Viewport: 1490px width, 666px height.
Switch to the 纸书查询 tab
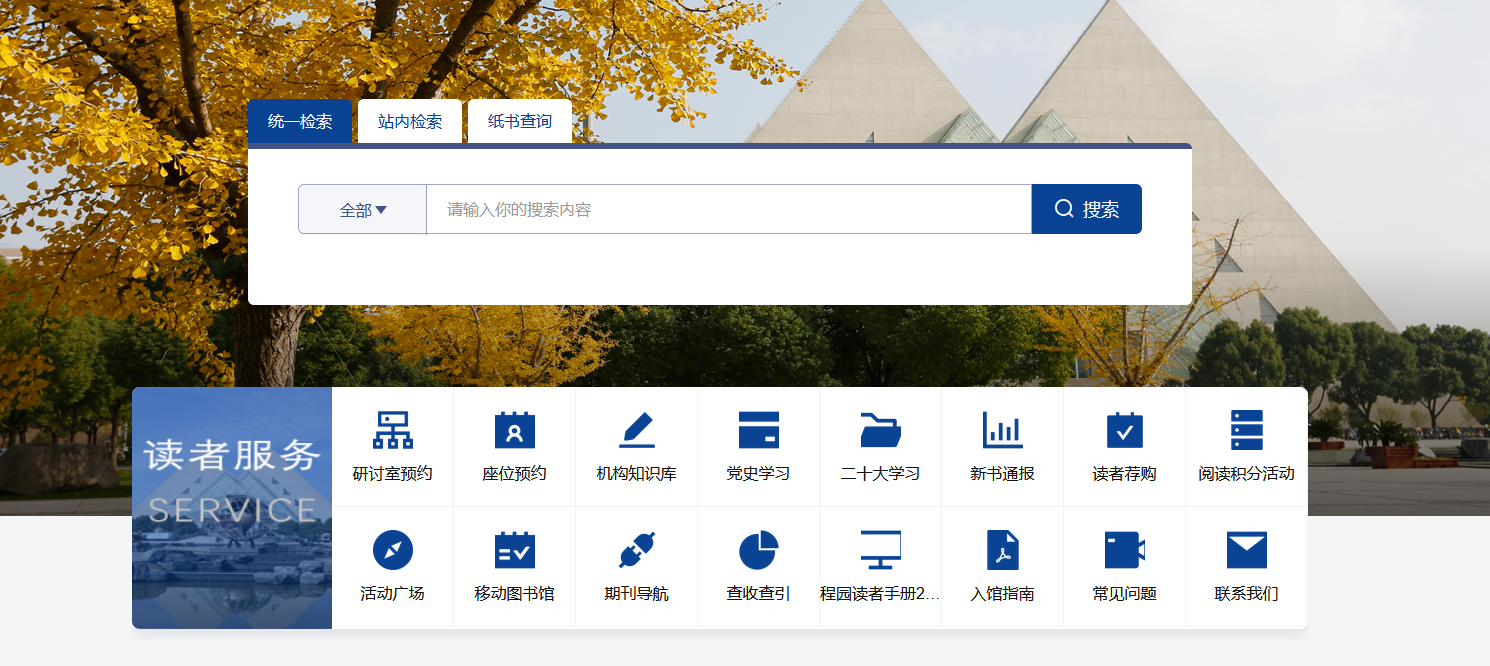pyautogui.click(x=520, y=122)
